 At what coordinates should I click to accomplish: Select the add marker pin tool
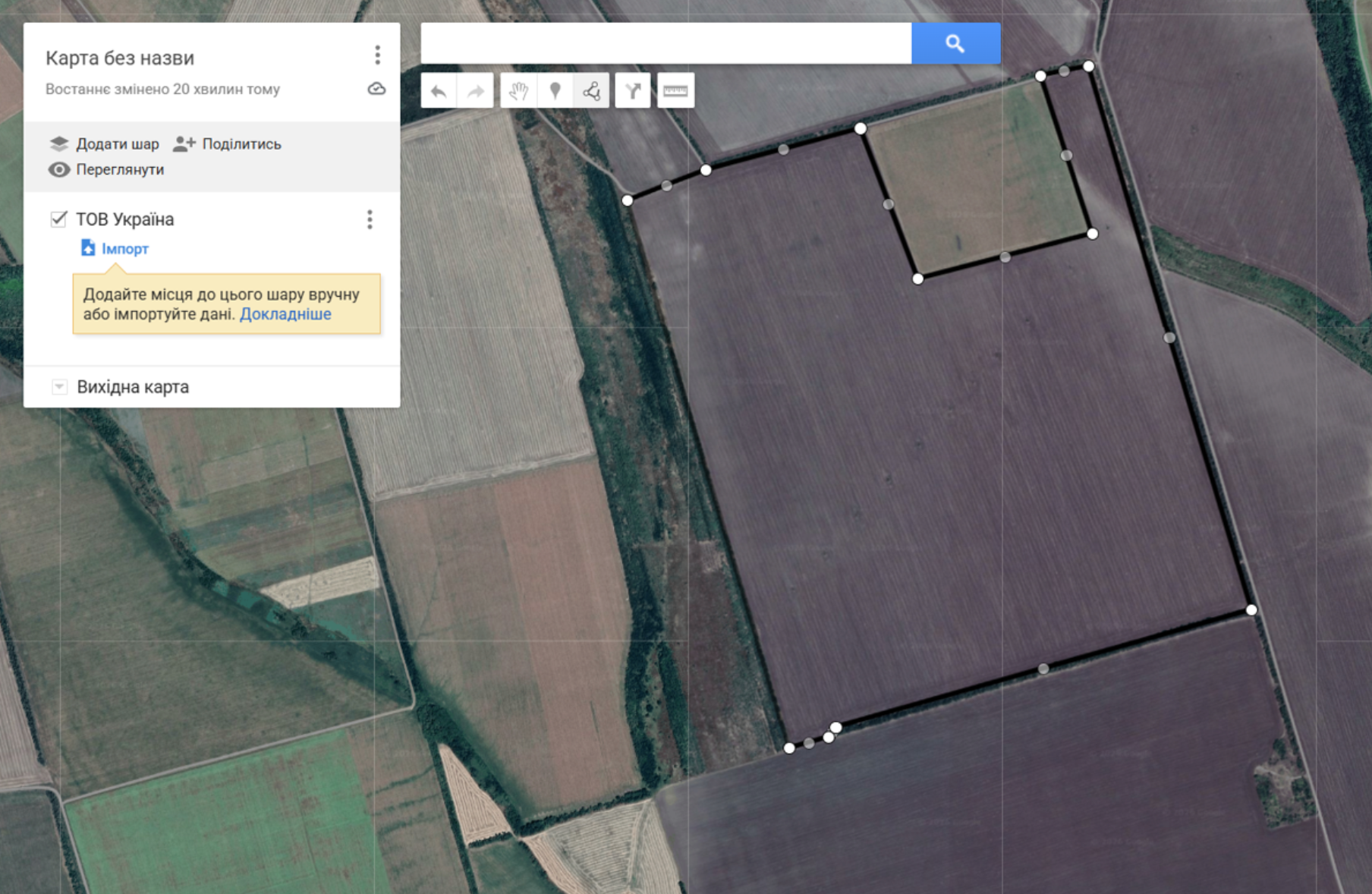555,92
